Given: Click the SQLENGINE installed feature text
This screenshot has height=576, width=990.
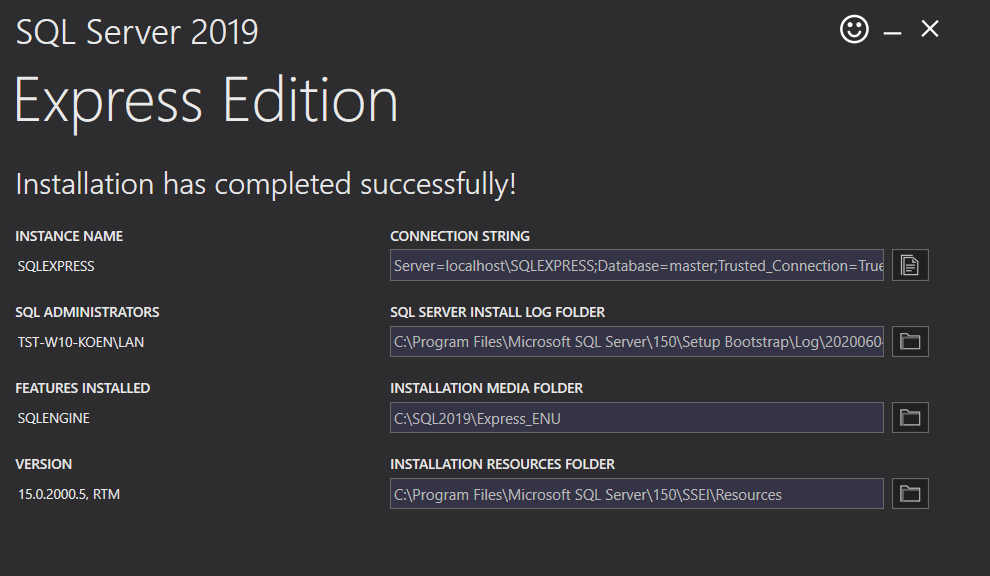Looking at the screenshot, I should (54, 419).
